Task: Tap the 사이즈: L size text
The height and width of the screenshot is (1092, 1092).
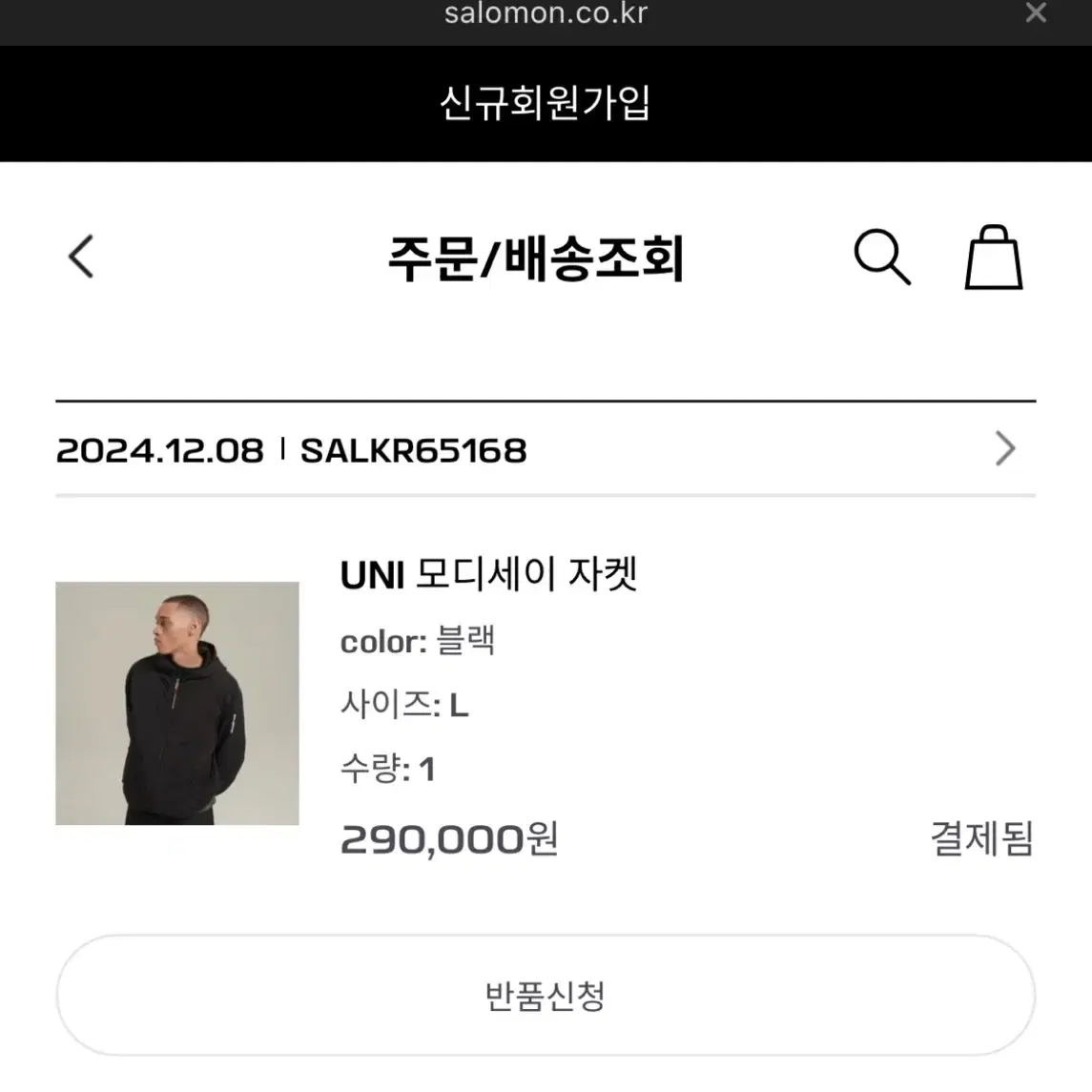Action: [404, 705]
